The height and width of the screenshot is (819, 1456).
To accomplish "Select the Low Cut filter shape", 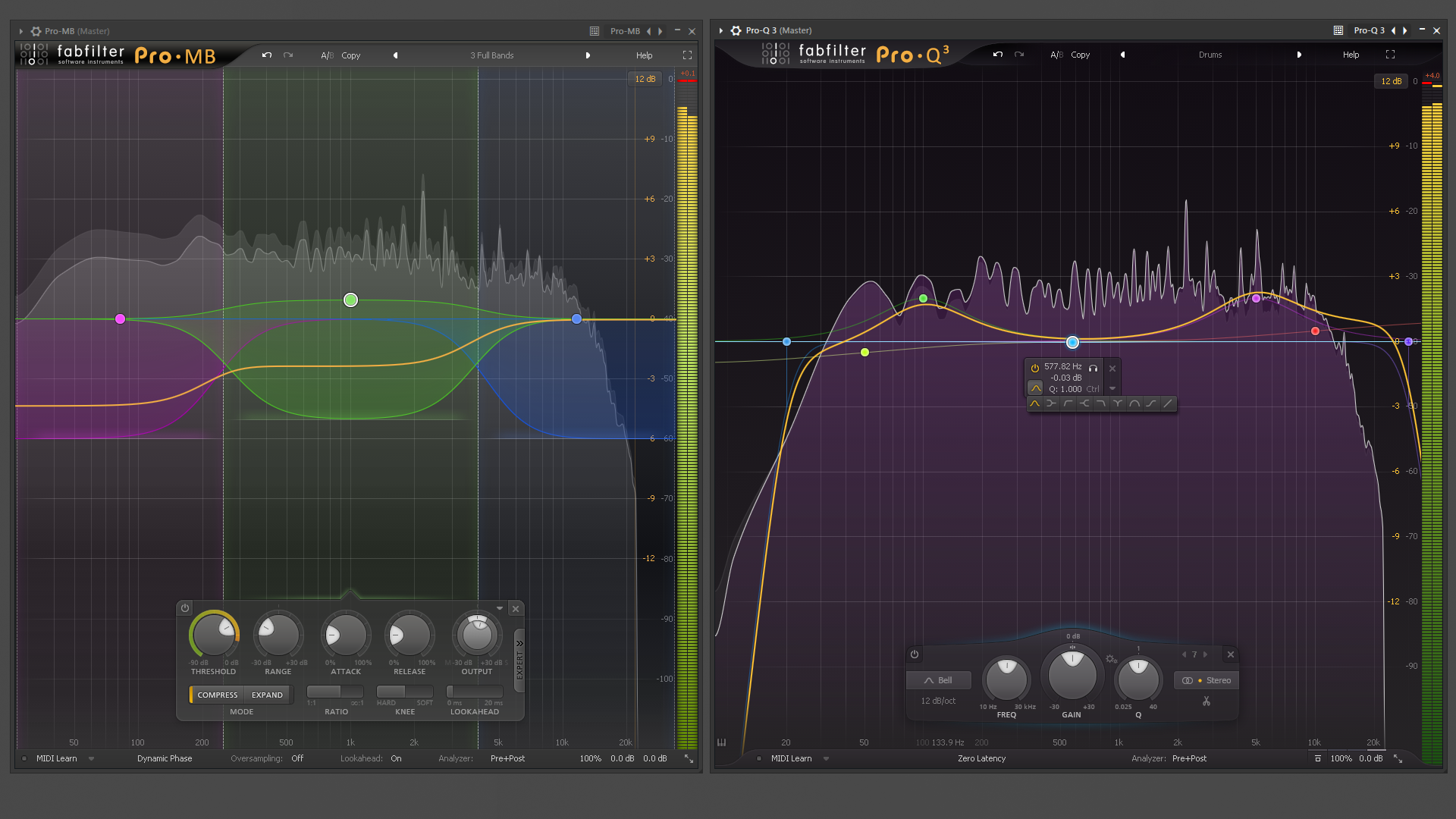I will tap(1068, 403).
